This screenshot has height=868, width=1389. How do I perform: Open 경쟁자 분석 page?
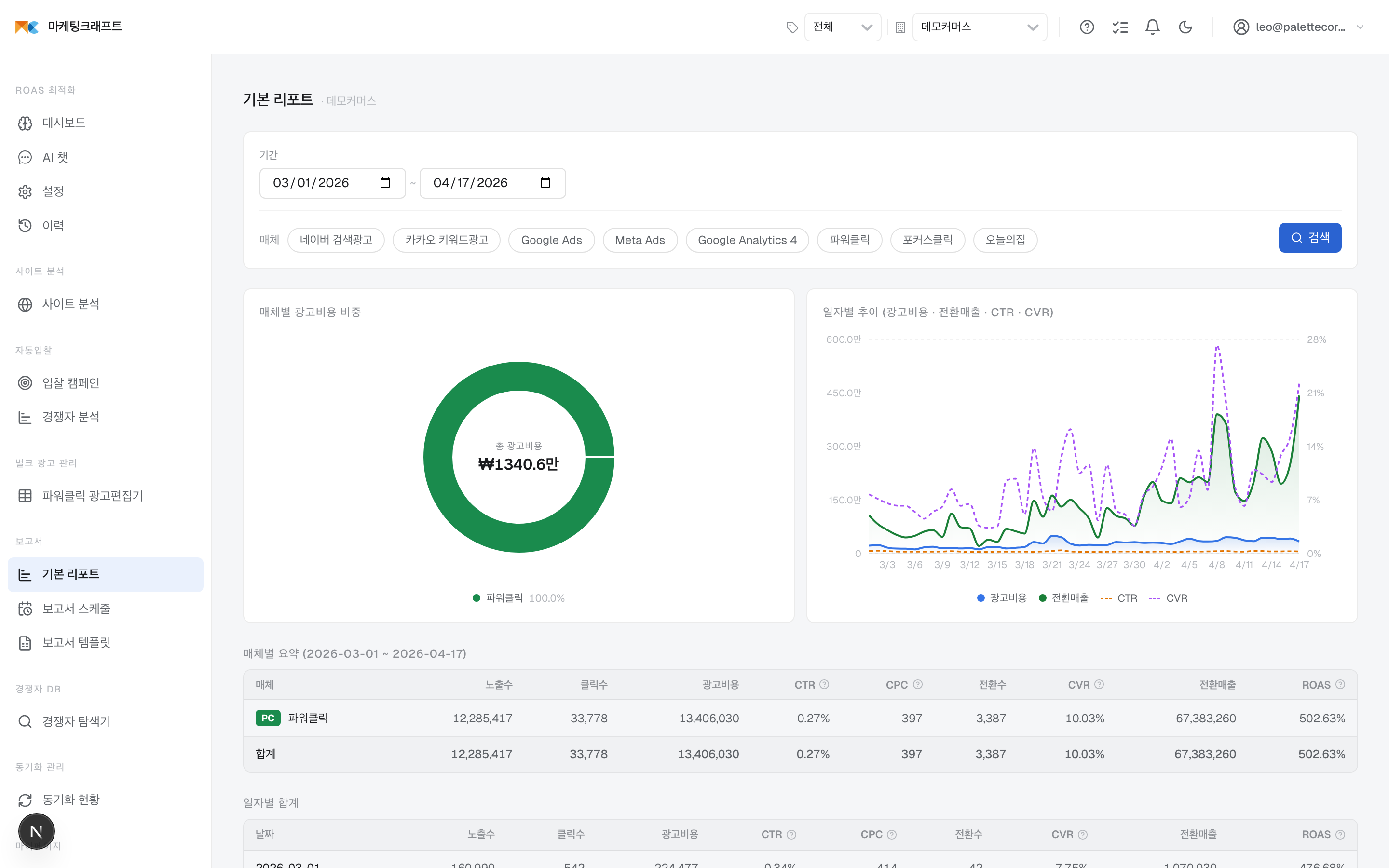pyautogui.click(x=106, y=417)
